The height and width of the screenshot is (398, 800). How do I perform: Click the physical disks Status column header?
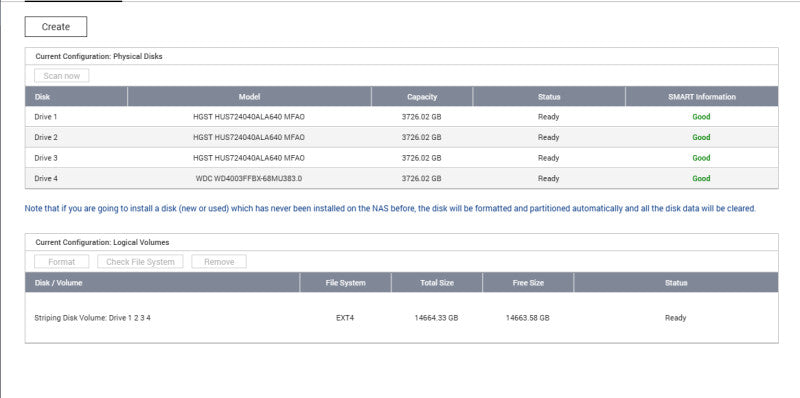pos(549,96)
